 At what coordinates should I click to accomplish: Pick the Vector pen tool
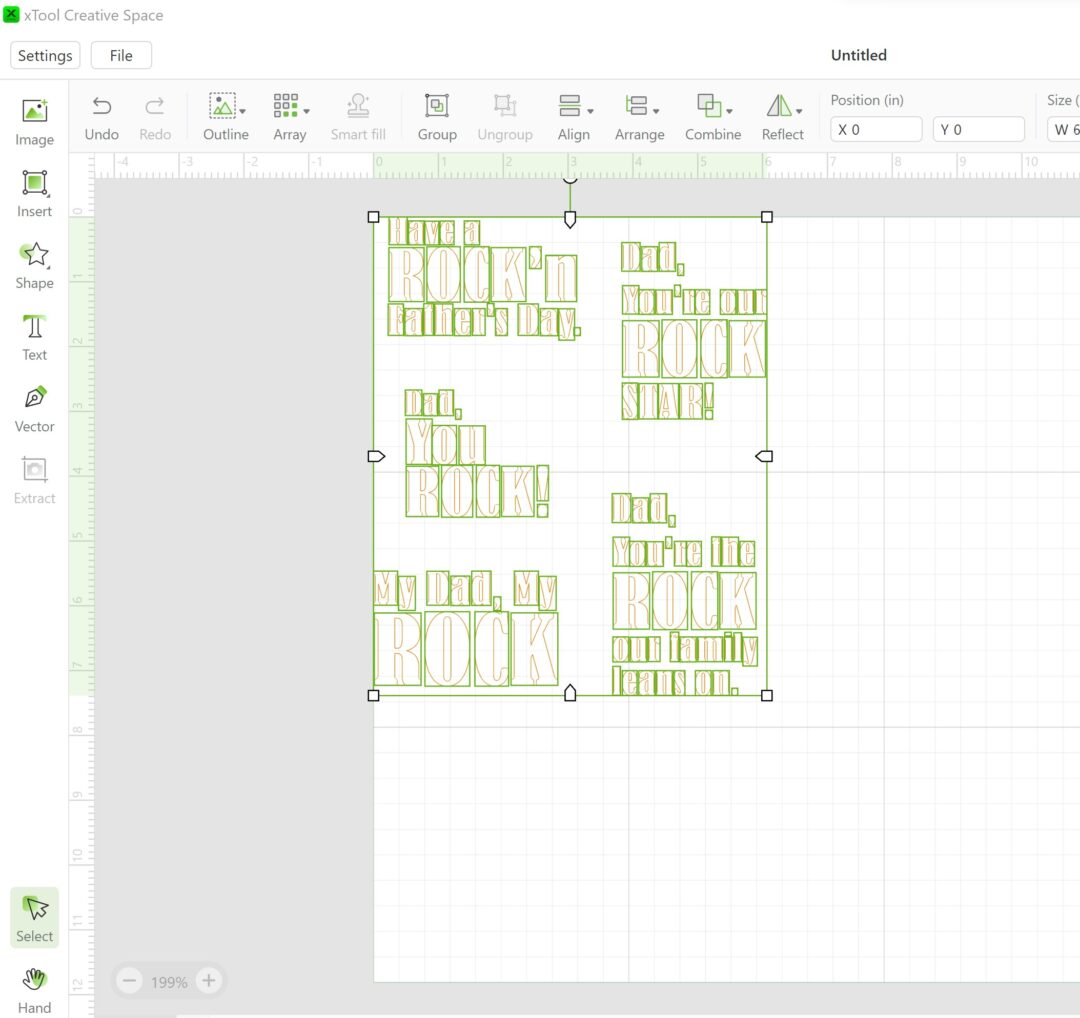click(x=34, y=409)
